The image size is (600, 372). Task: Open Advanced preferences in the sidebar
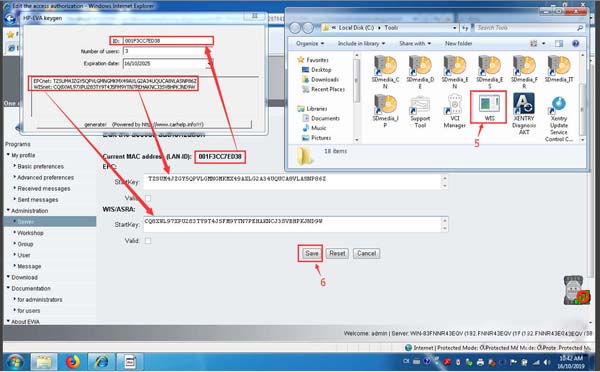46,178
